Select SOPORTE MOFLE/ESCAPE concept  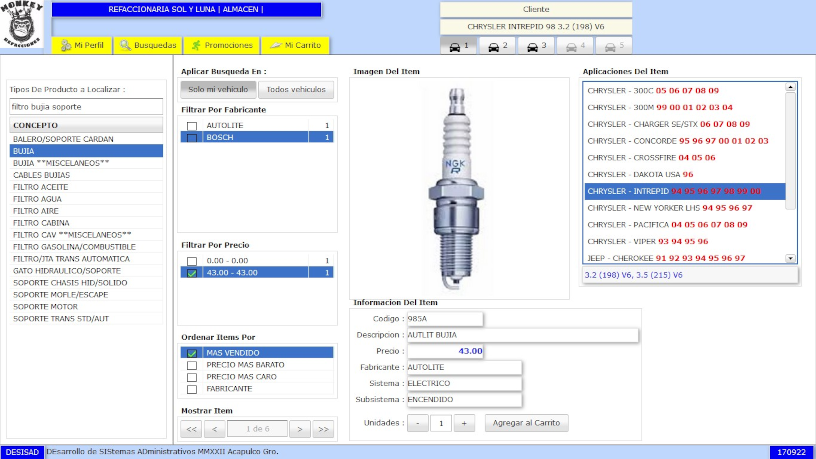86,295
